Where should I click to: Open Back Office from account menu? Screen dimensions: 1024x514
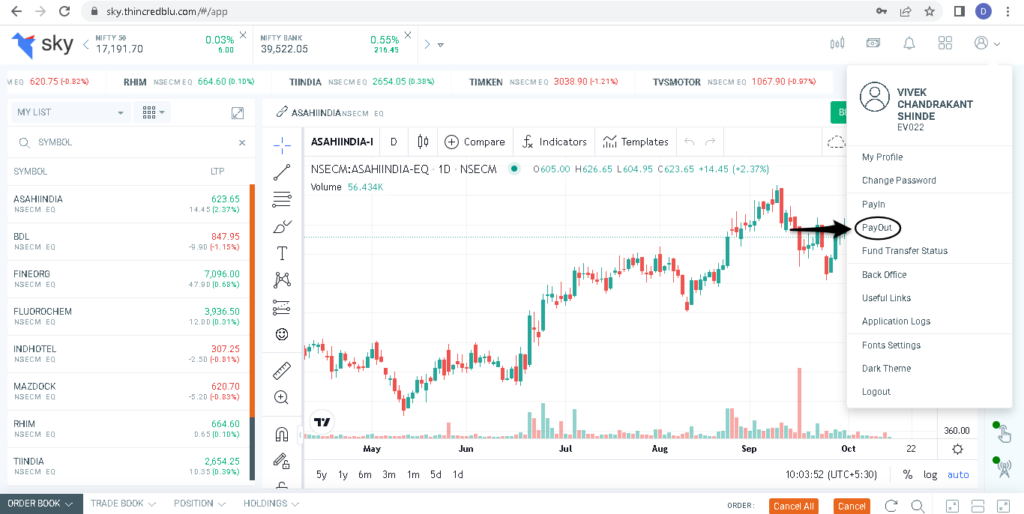pos(884,274)
